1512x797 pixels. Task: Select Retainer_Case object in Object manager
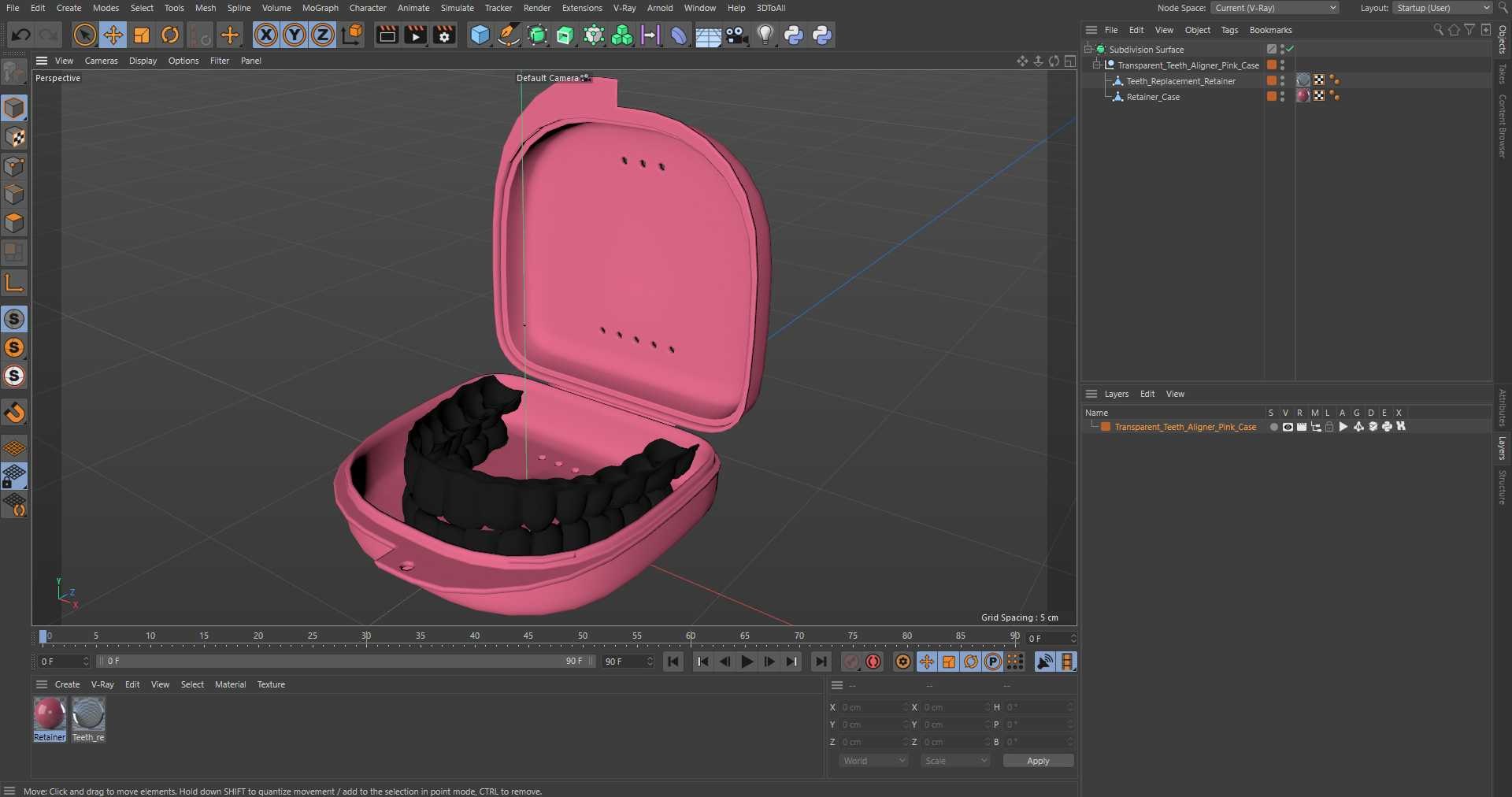[1153, 97]
